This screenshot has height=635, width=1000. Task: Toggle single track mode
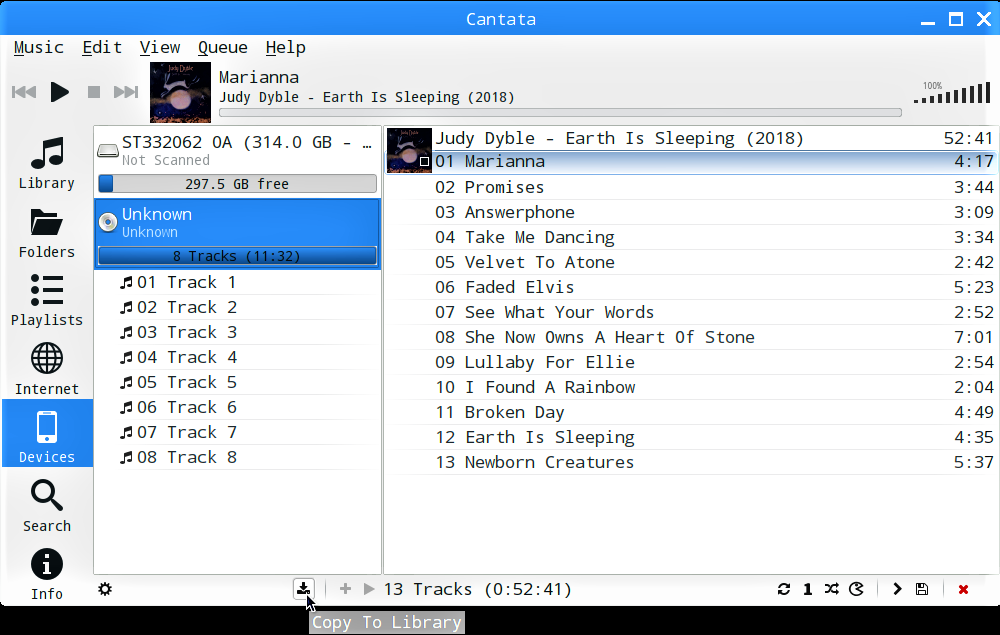tap(807, 589)
